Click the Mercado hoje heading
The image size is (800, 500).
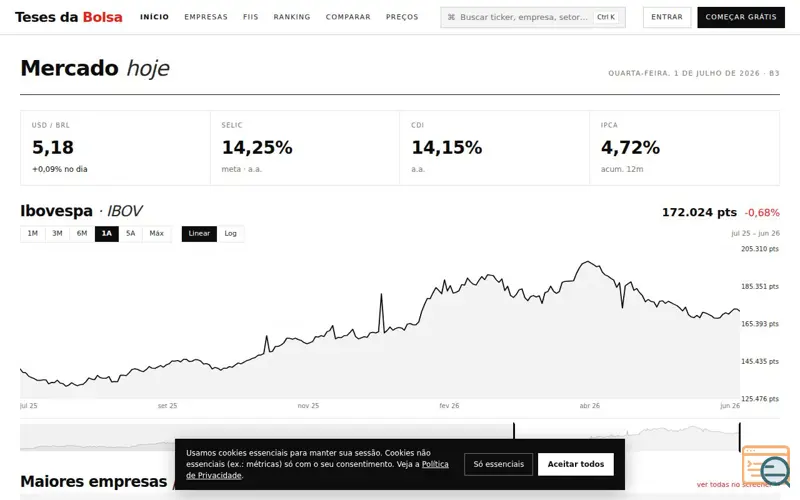coord(95,68)
